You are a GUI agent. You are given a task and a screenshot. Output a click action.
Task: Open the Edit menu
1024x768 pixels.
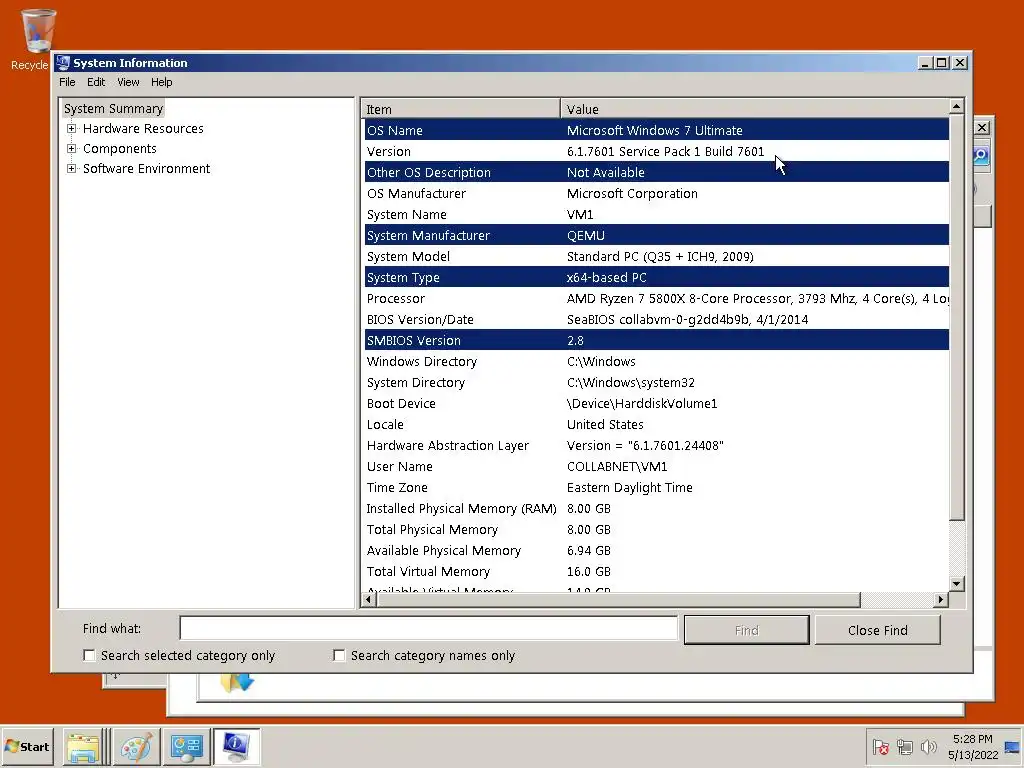coord(96,82)
